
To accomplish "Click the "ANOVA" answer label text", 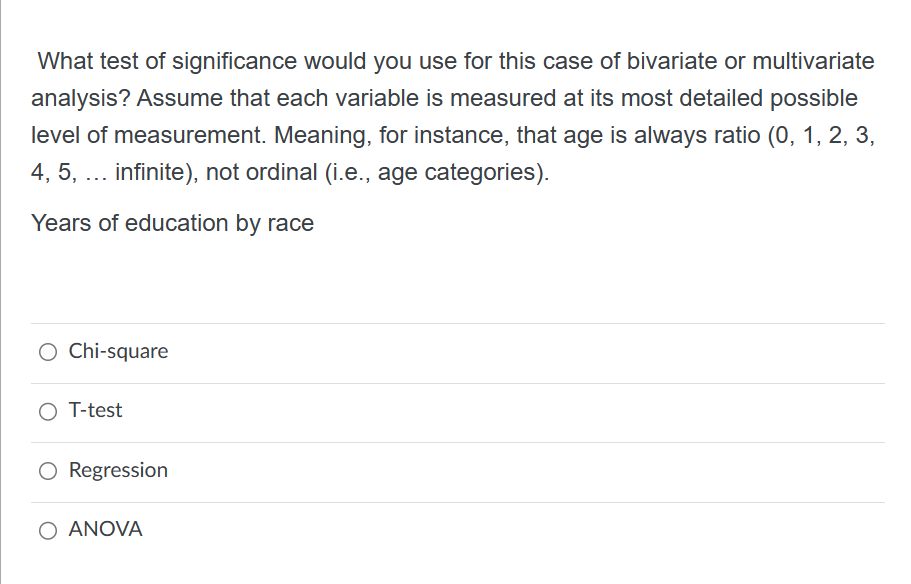I will click(106, 530).
